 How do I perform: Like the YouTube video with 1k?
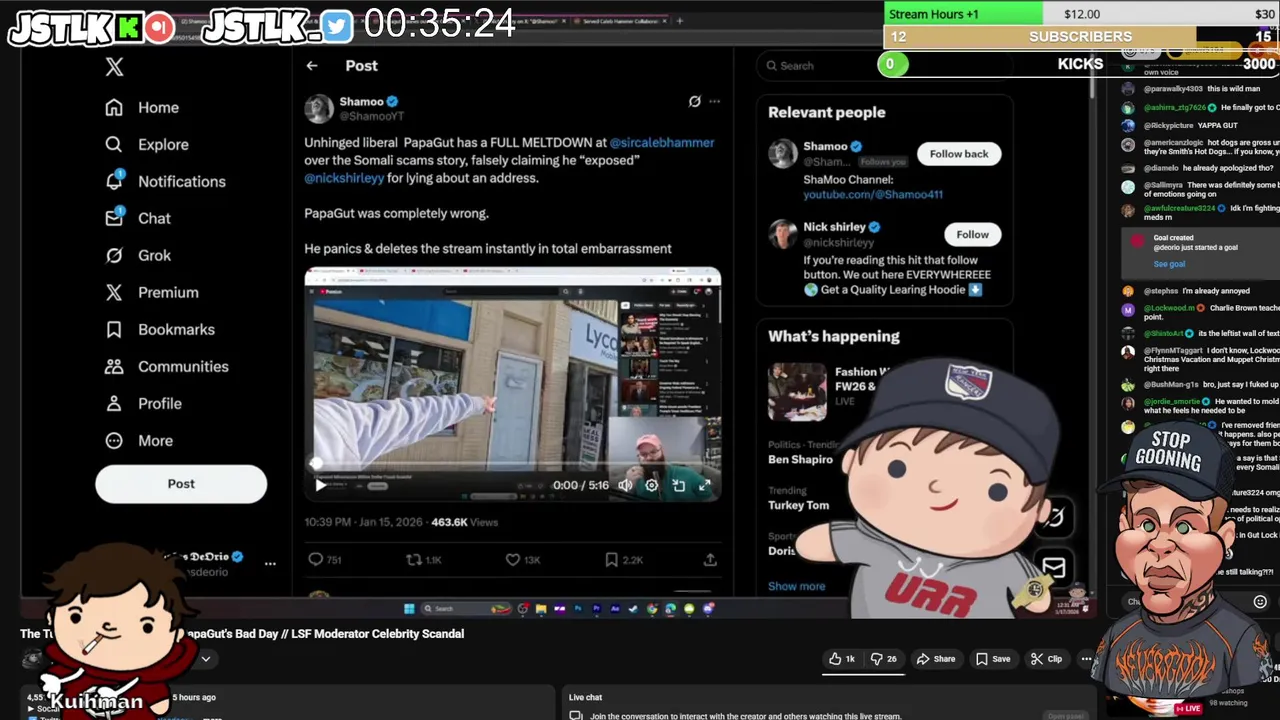841,659
